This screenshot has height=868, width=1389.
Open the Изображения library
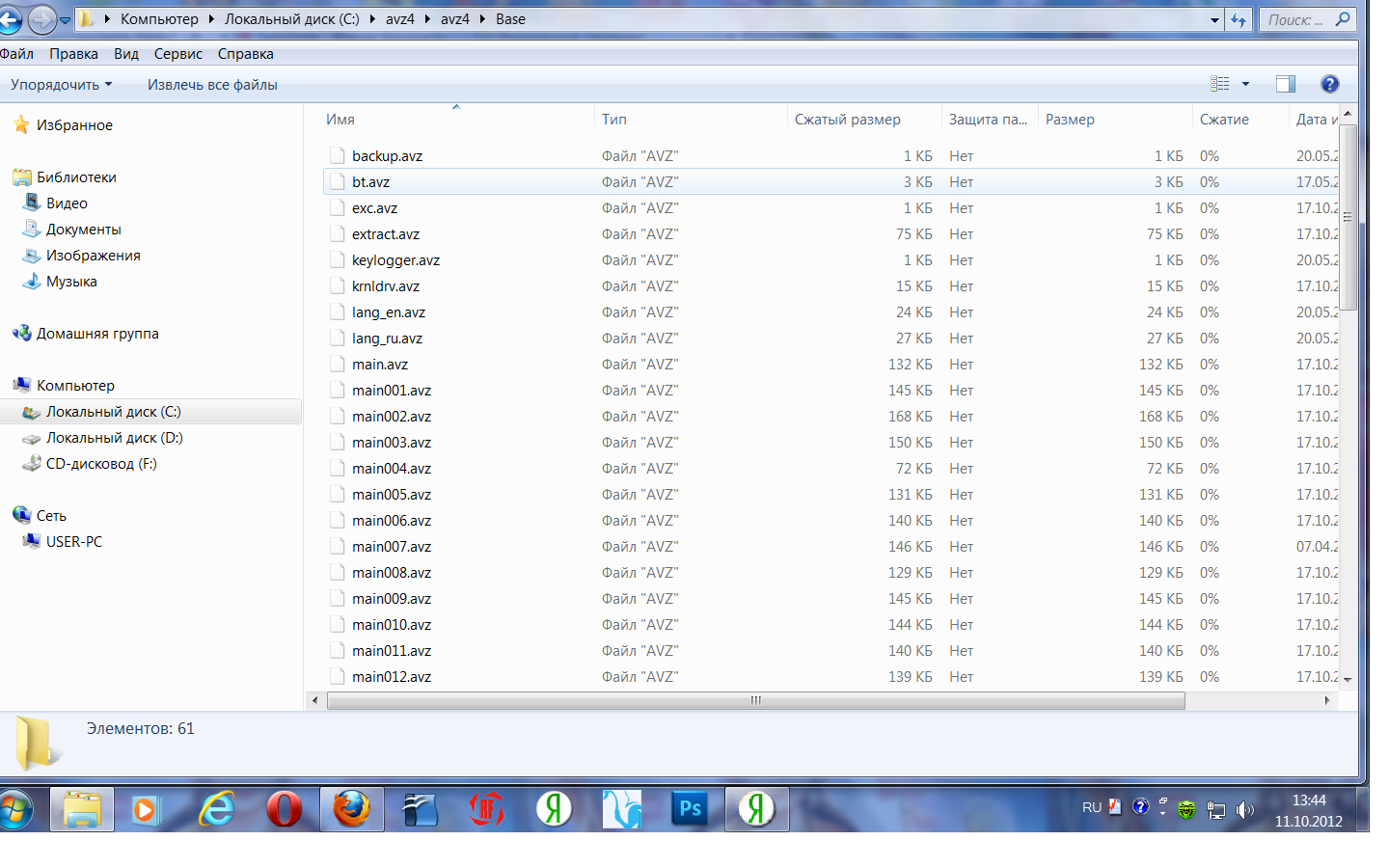(x=94, y=255)
